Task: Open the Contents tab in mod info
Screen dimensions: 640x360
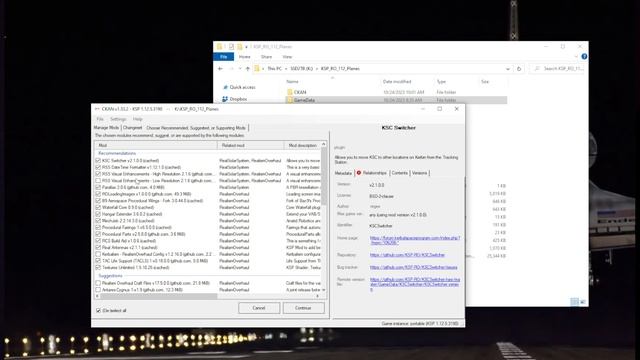Action: pyautogui.click(x=400, y=173)
